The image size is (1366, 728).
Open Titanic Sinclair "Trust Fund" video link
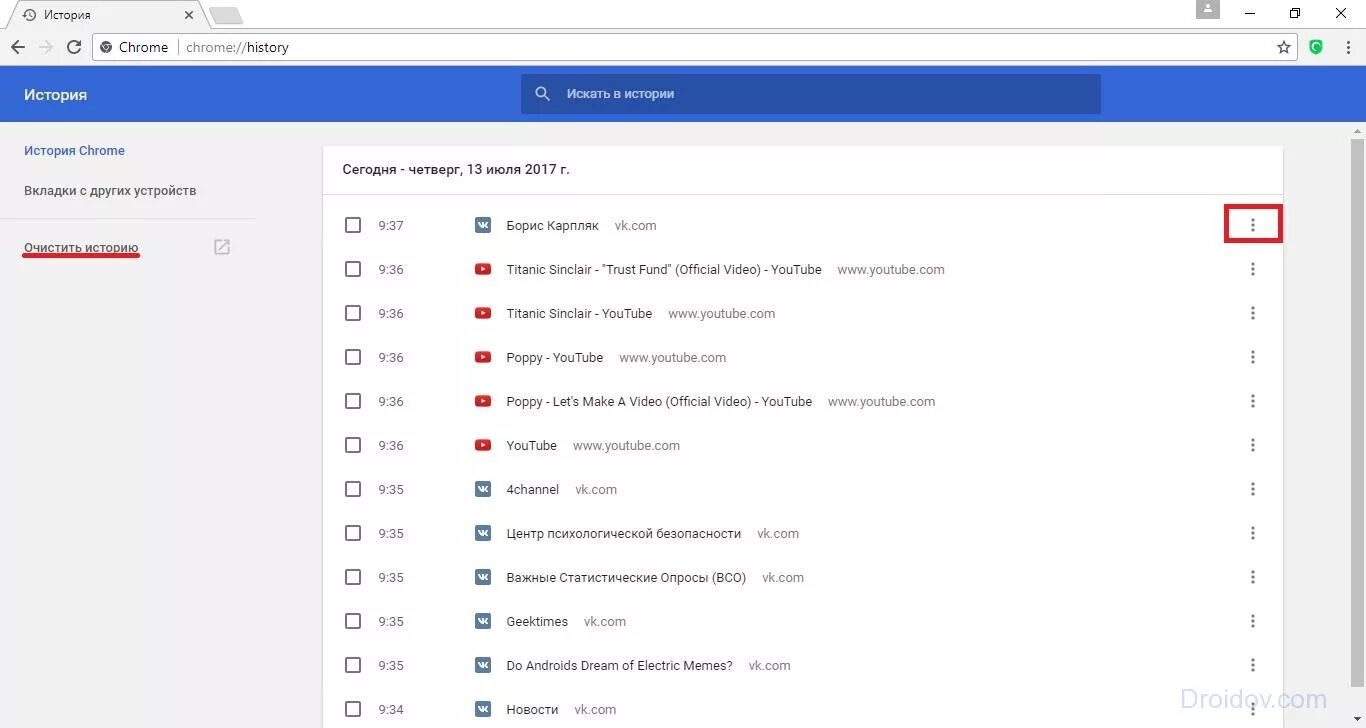[x=664, y=270]
